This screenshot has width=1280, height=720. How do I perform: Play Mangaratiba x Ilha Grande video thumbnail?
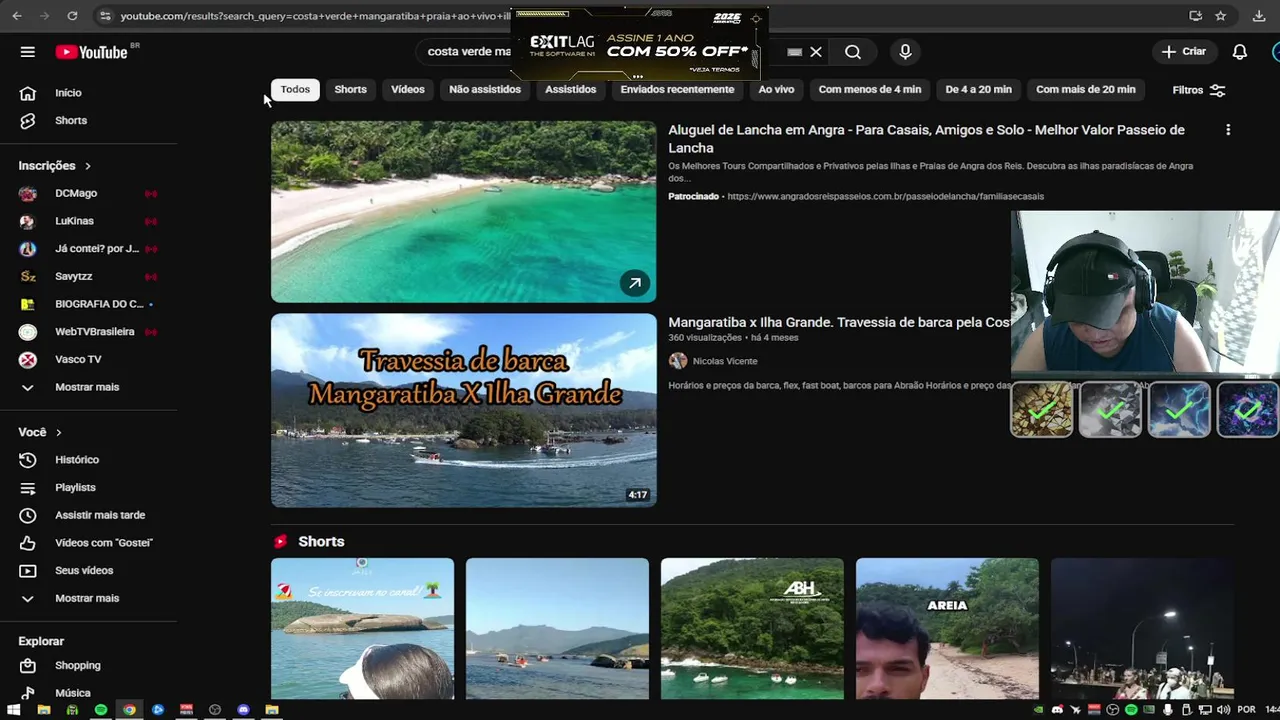464,410
